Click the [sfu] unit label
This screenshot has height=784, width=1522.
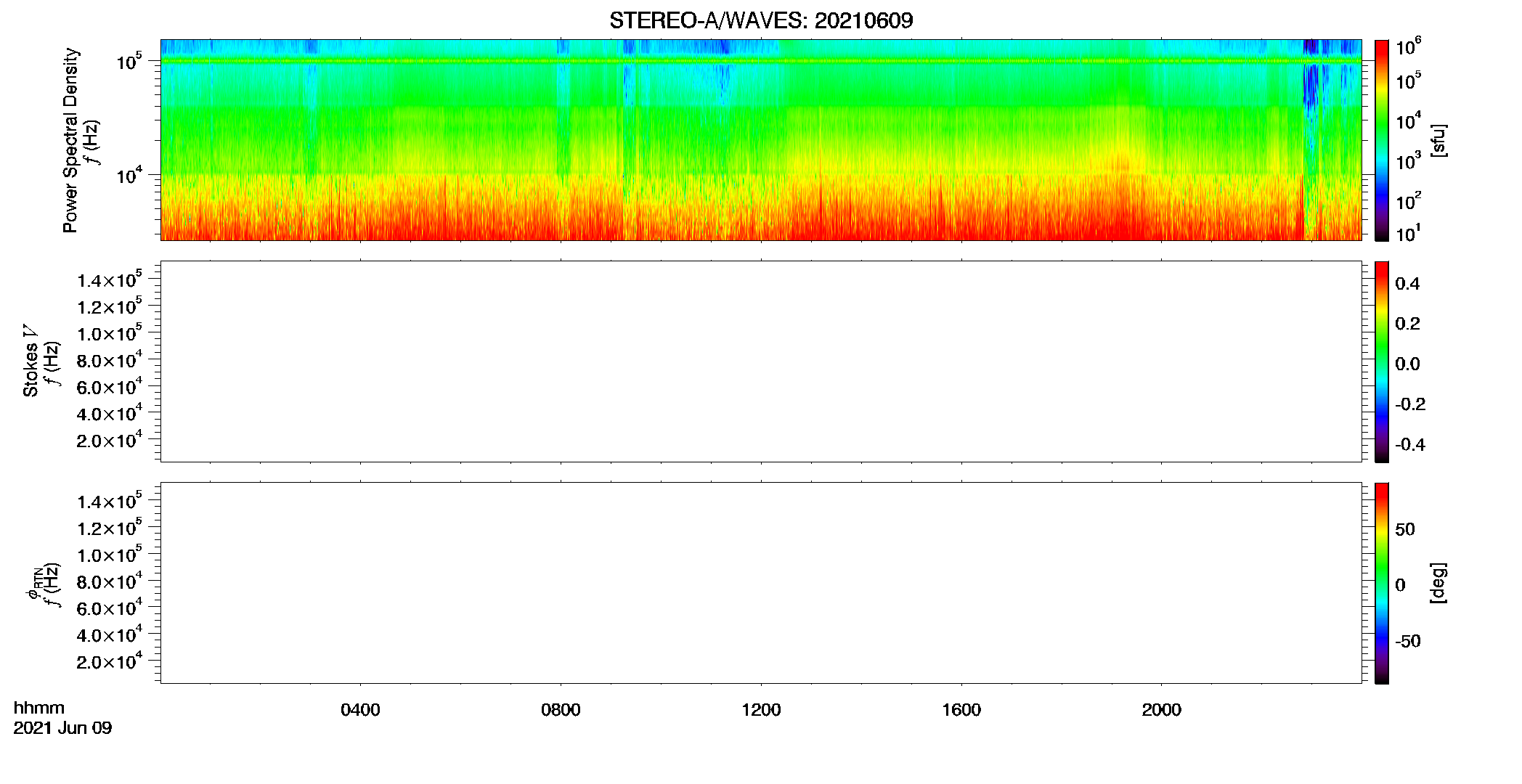[1438, 140]
